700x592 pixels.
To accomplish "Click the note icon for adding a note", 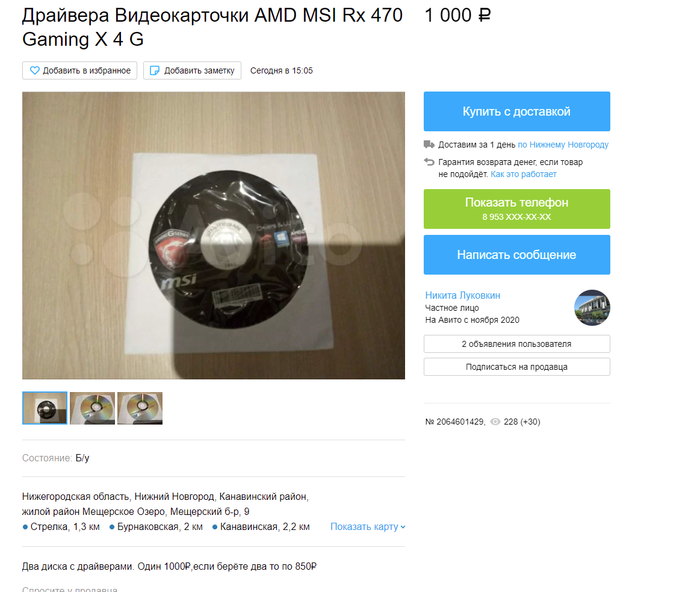I will point(154,71).
